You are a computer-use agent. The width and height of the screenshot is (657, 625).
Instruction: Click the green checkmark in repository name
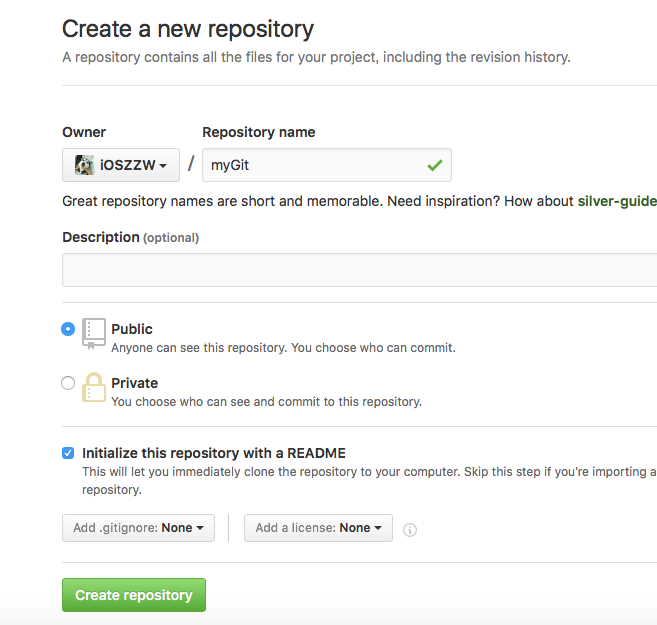tap(434, 165)
